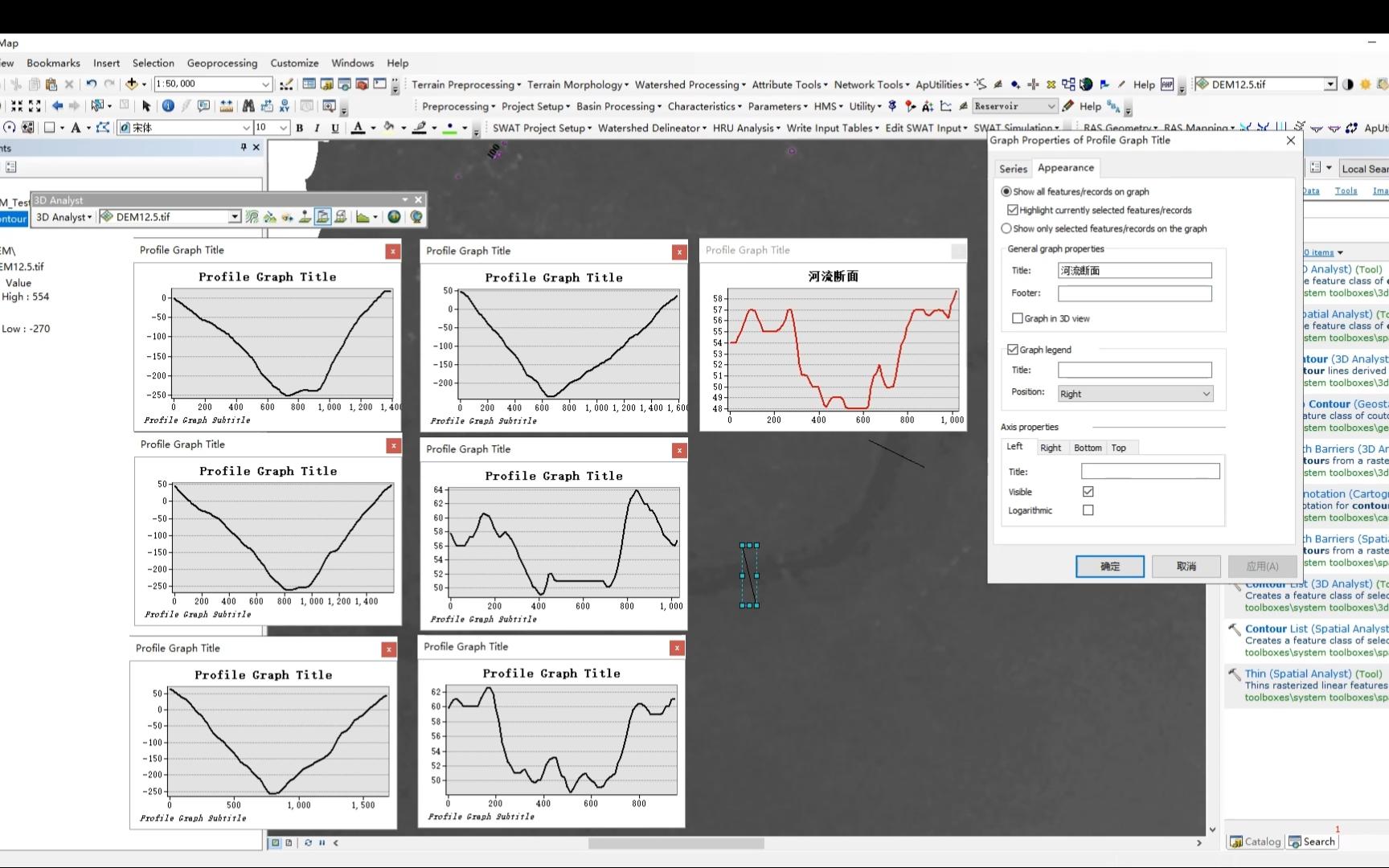The image size is (1389, 868).
Task: Select the Top axis tab
Action: [1119, 448]
